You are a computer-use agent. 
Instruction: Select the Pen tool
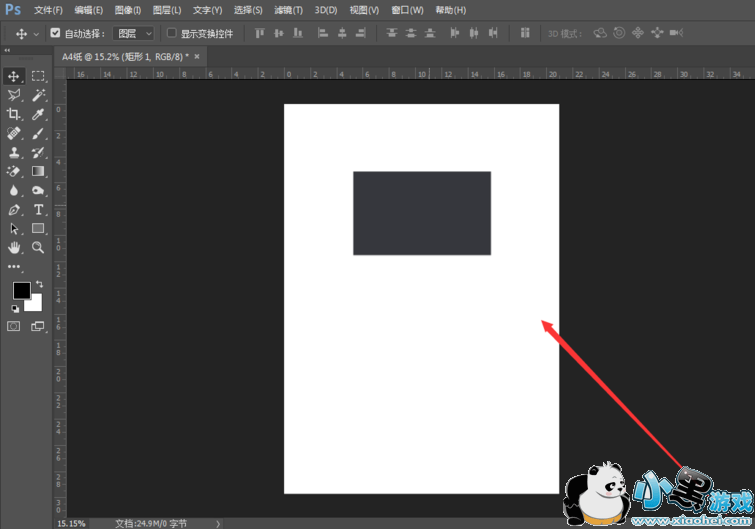tap(14, 209)
